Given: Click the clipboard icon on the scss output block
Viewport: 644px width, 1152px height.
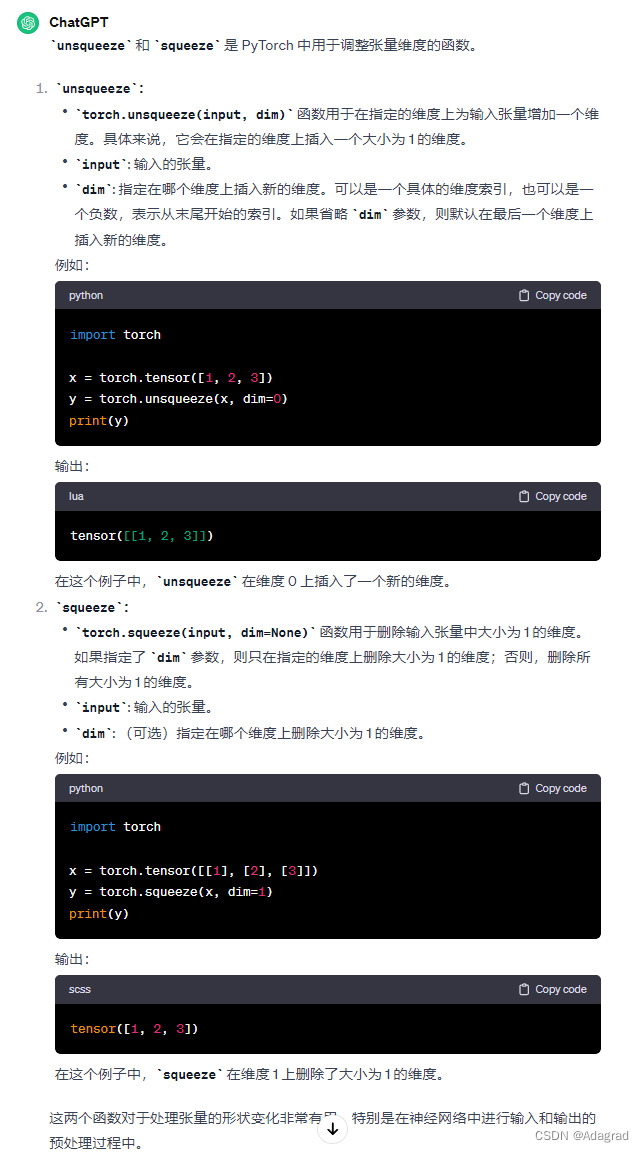Looking at the screenshot, I should [523, 989].
